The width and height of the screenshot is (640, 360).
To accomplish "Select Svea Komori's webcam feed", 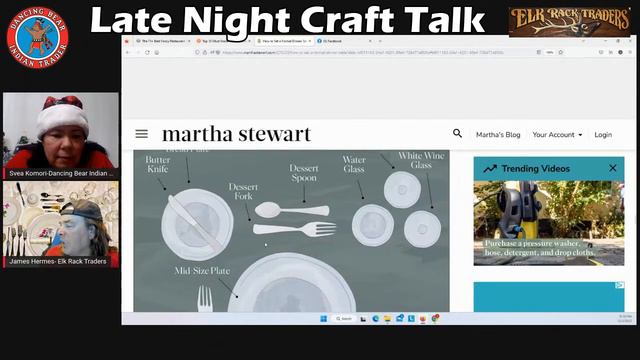I will coord(61,135).
